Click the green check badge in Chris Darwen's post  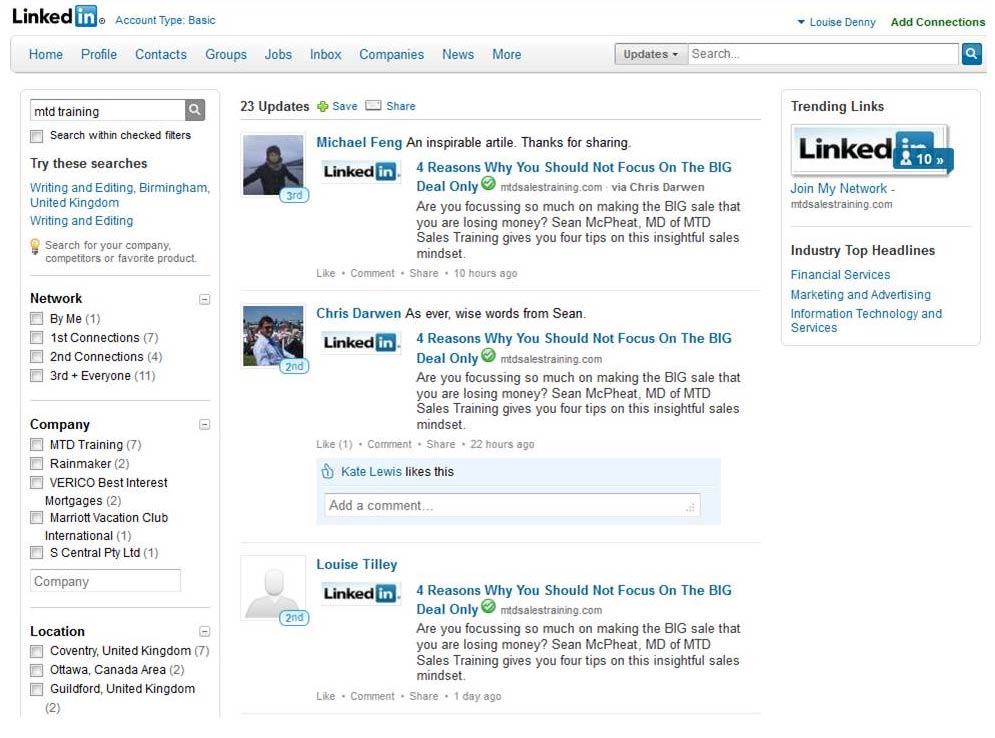click(488, 355)
